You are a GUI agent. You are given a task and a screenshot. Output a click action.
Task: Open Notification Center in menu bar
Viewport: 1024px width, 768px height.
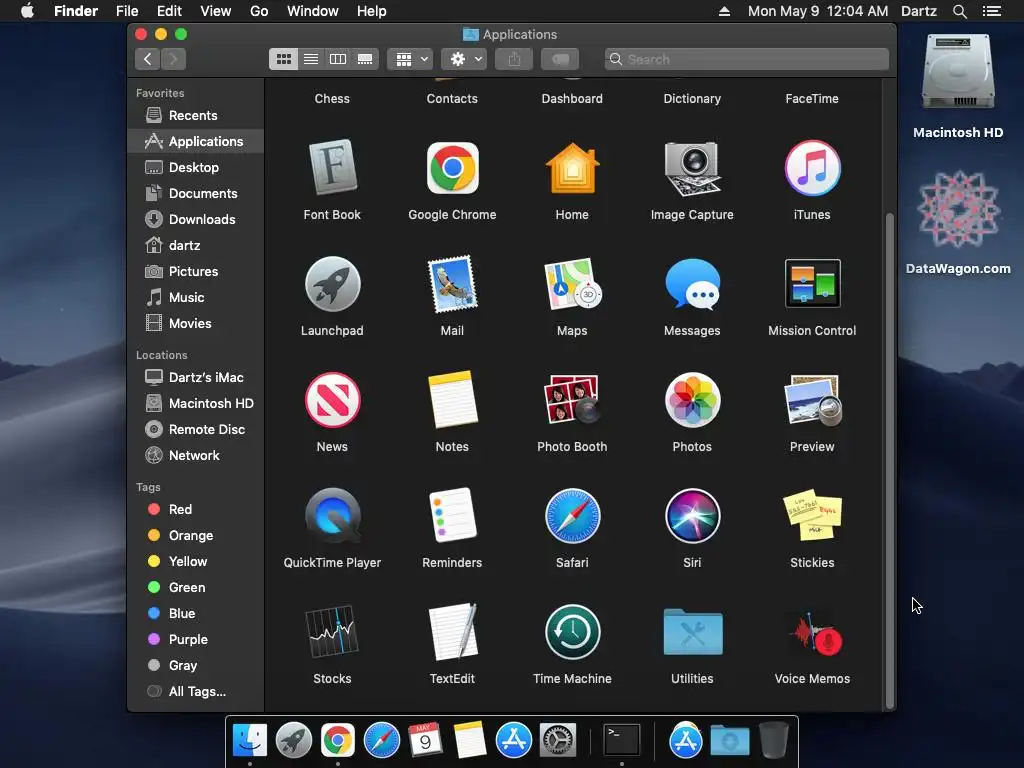(x=991, y=11)
